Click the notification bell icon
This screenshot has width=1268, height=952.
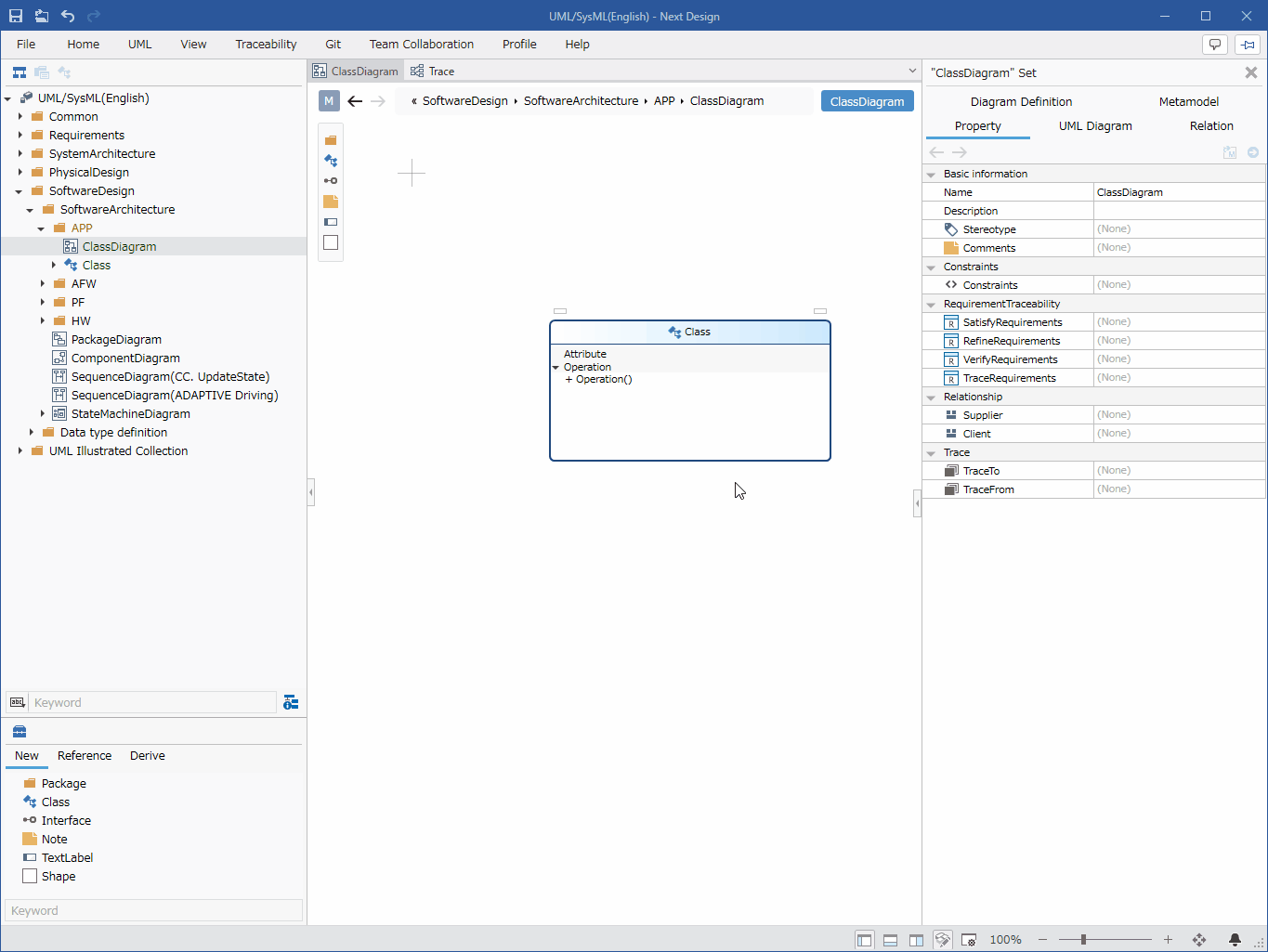pyautogui.click(x=1235, y=940)
